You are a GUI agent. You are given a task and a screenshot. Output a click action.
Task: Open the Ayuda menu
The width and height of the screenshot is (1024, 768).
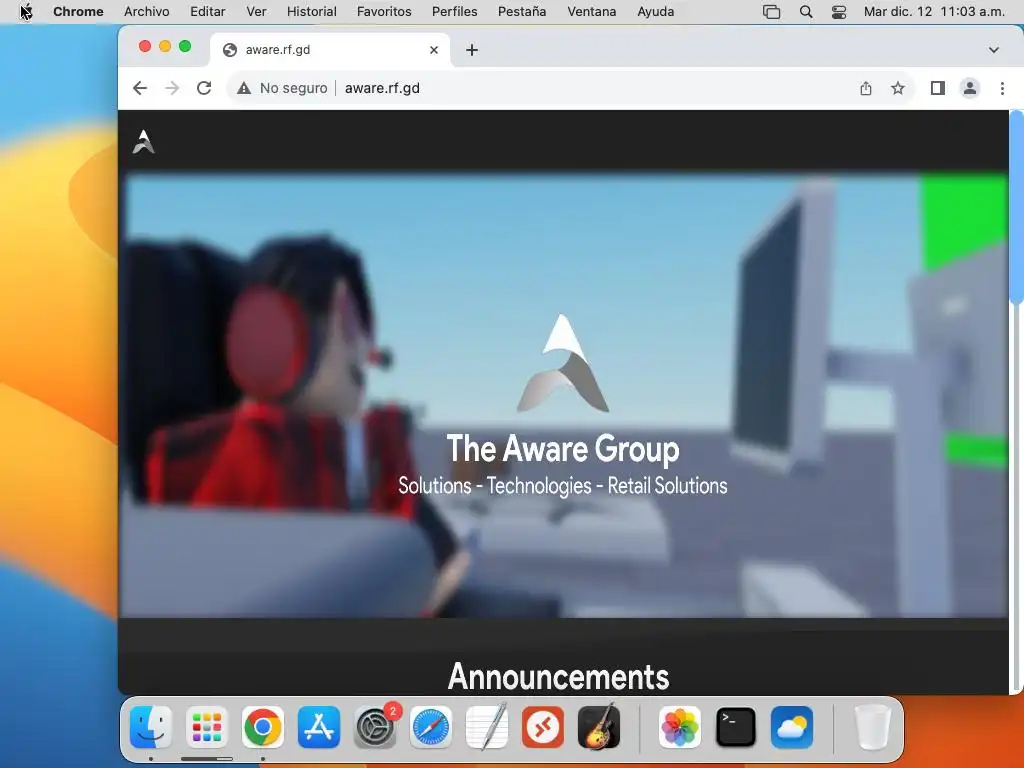pyautogui.click(x=655, y=12)
